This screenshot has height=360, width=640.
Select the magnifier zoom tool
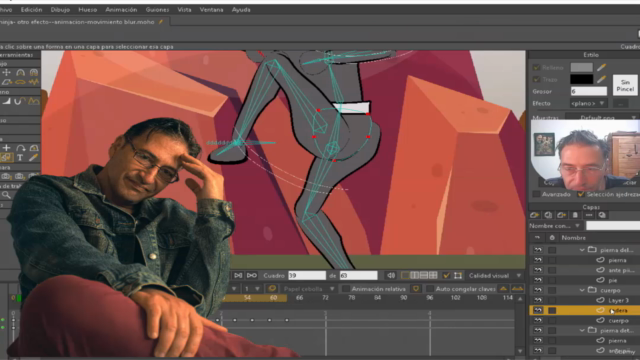pyautogui.click(x=6, y=195)
